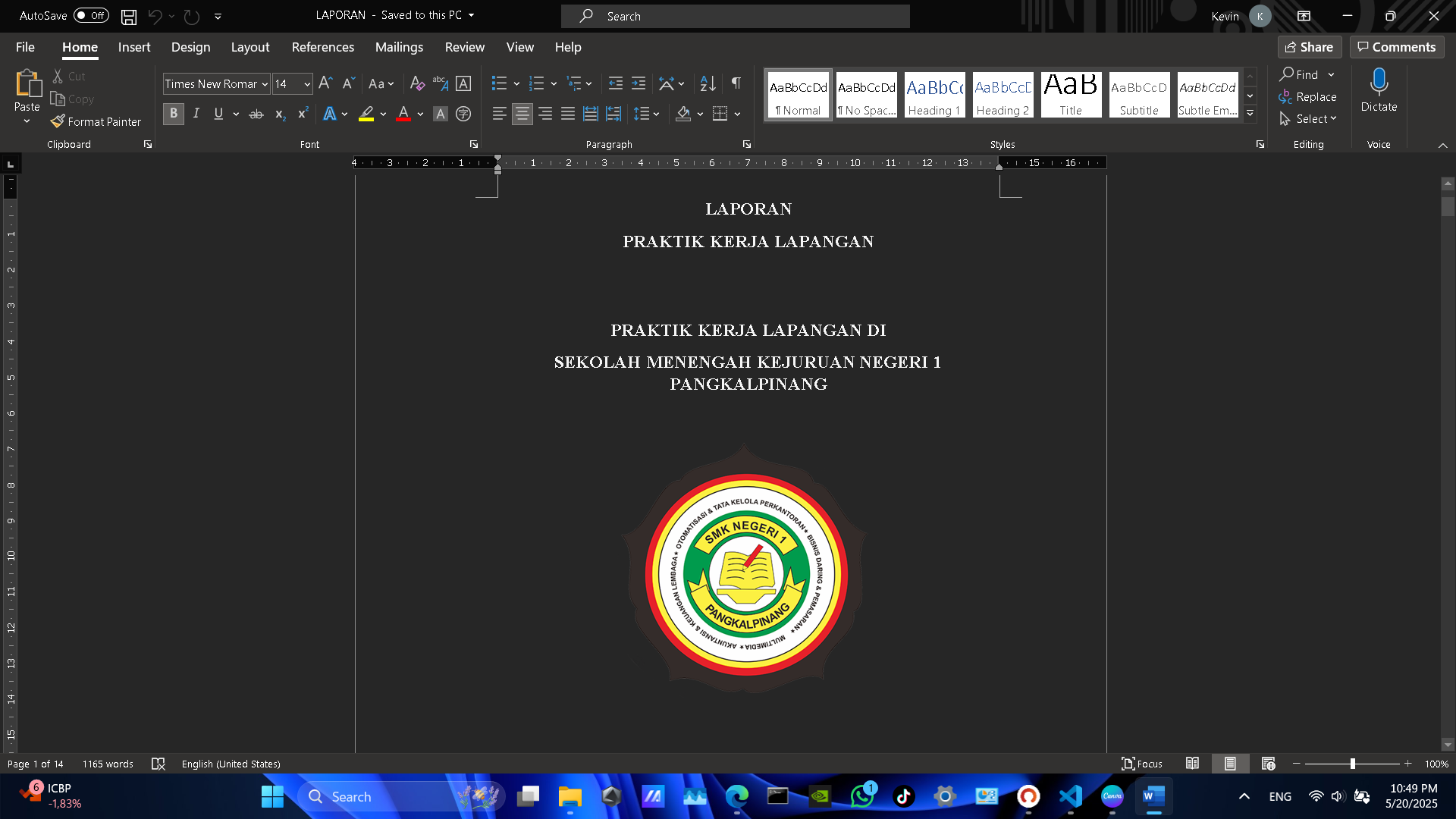Click the Decrease Indent icon
The image size is (1456, 819).
[x=616, y=83]
